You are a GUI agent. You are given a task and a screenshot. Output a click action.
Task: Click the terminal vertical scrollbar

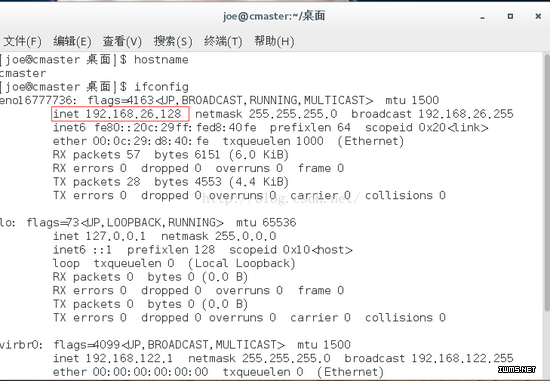pos(547,182)
